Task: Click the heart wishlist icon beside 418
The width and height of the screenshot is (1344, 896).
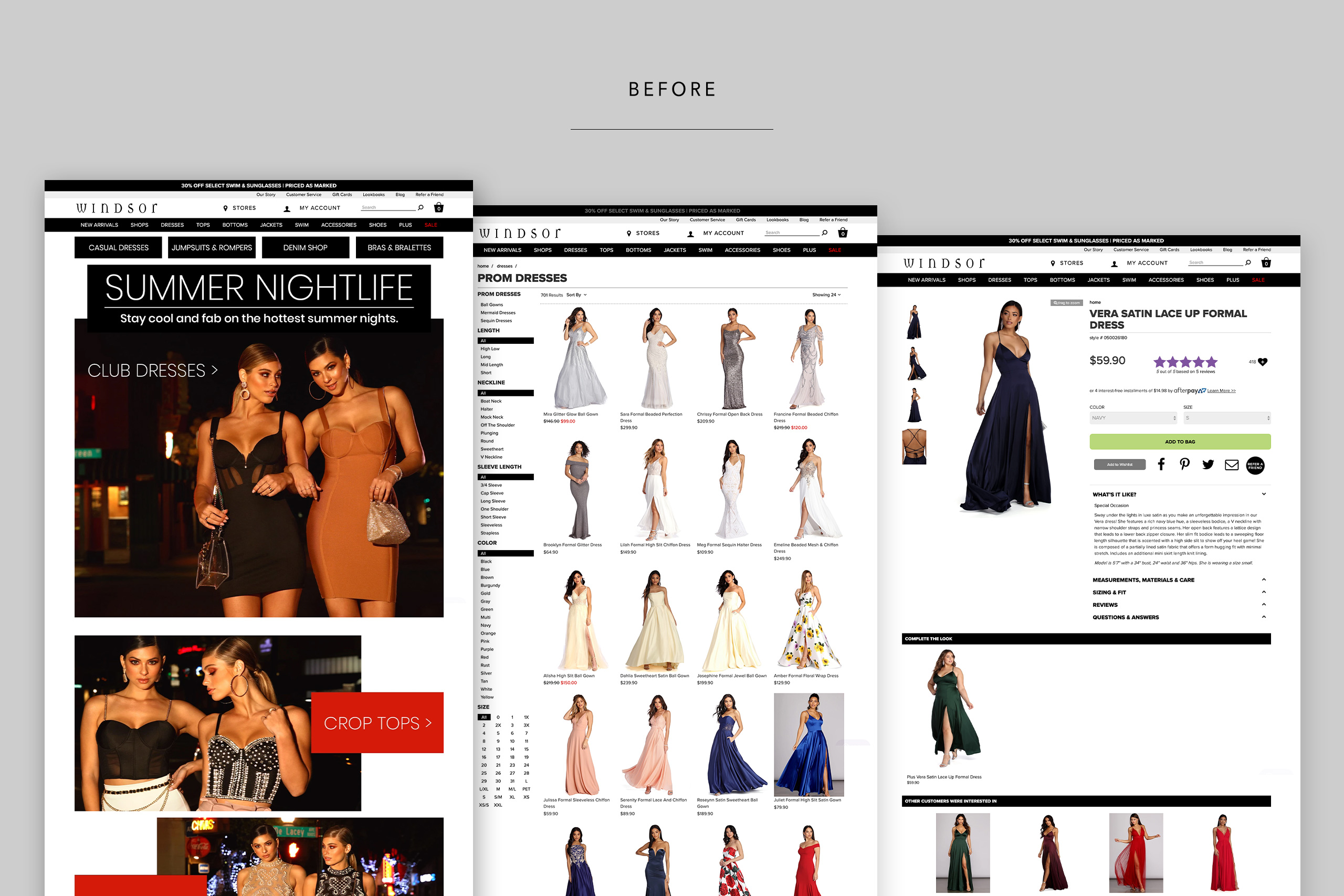Action: coord(1264,362)
